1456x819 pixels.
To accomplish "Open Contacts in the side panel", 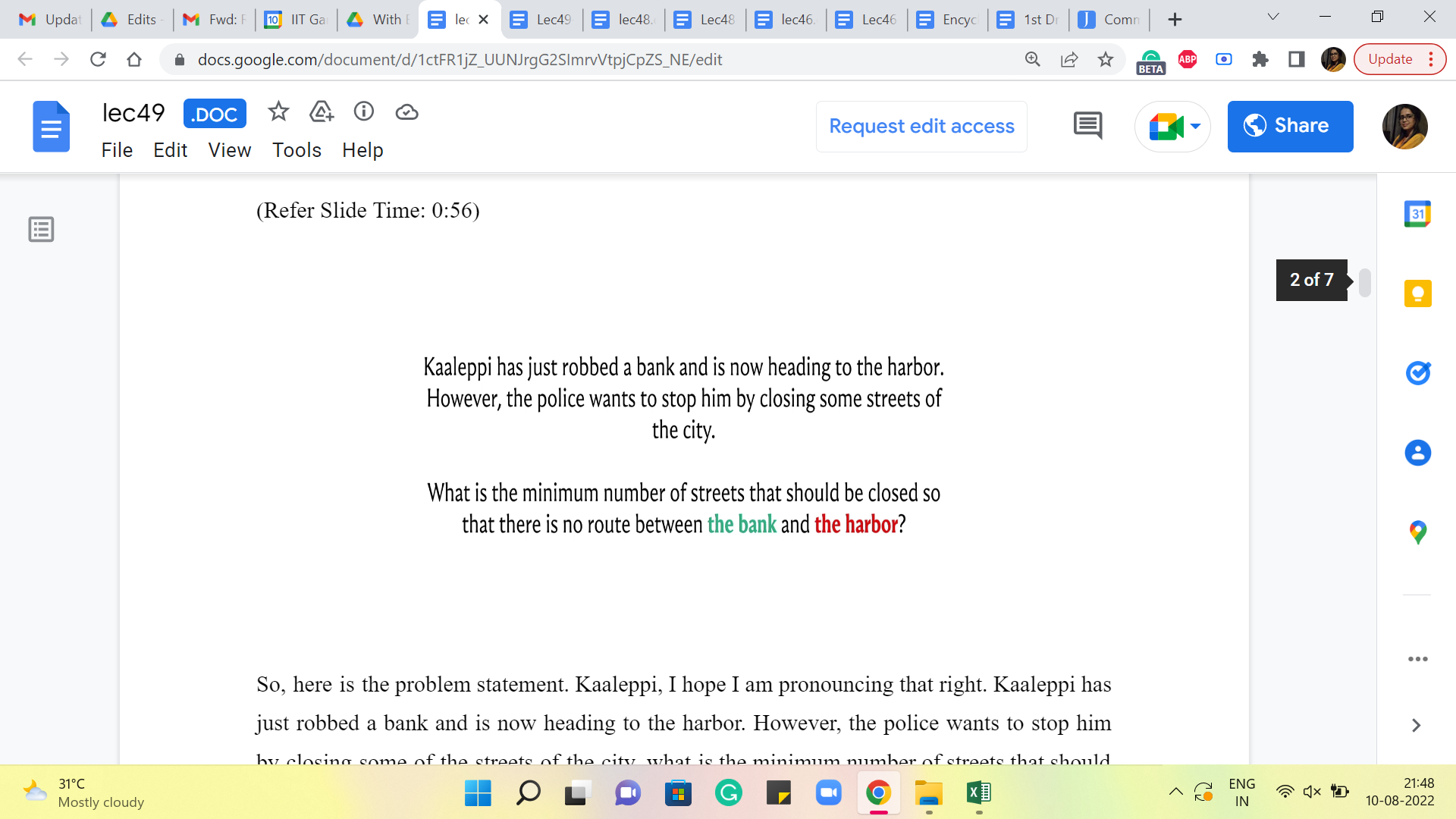I will tap(1417, 453).
